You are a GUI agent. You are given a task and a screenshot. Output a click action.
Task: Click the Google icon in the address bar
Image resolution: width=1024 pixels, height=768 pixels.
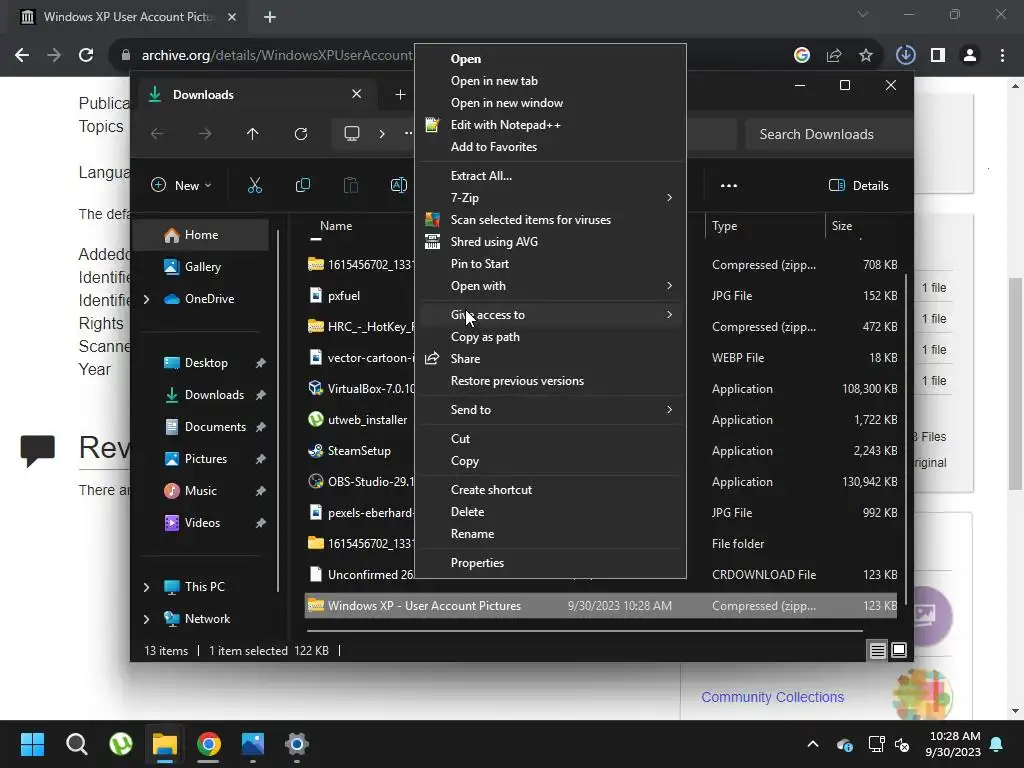pos(802,56)
